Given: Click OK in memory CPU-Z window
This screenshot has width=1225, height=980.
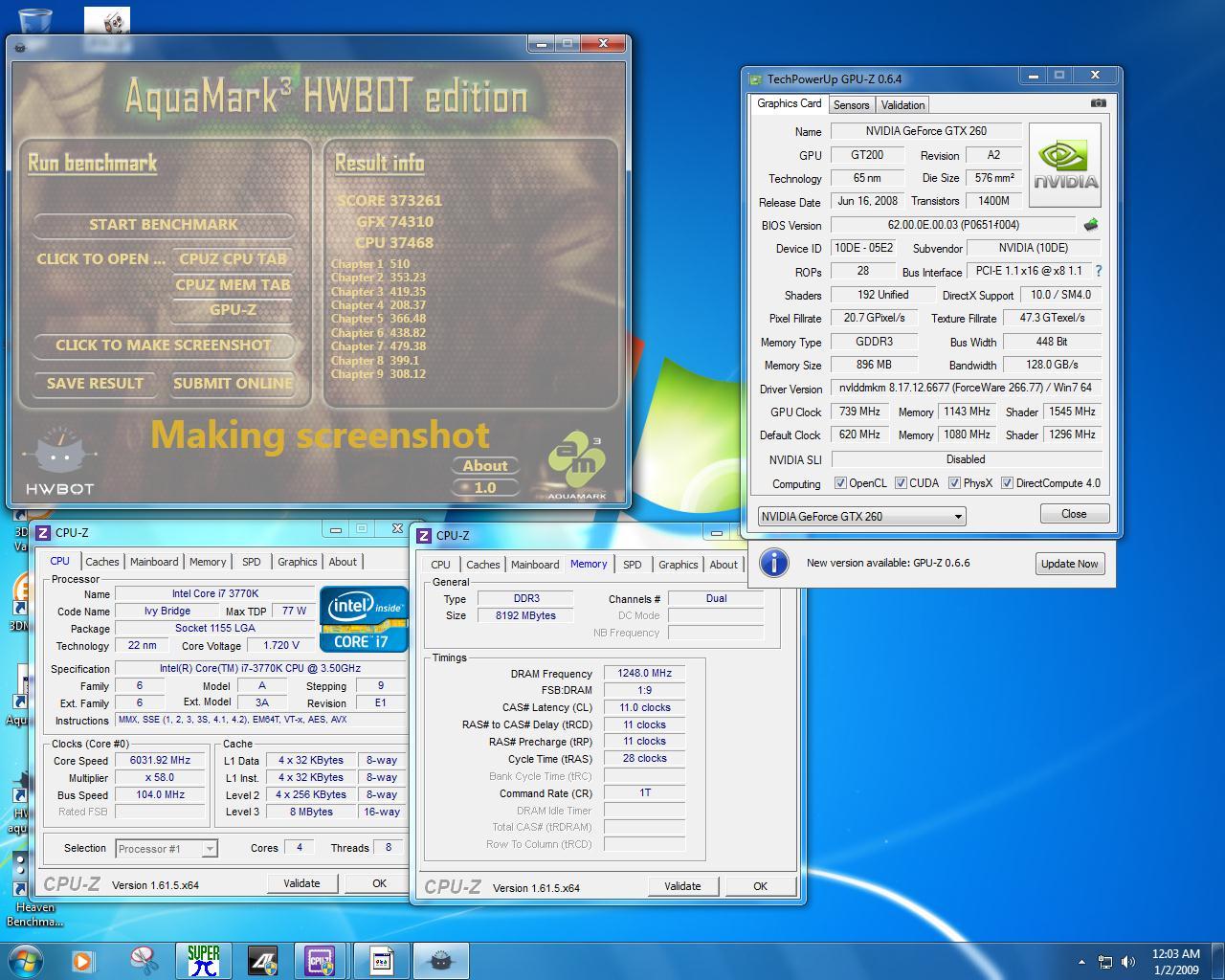Looking at the screenshot, I should (x=760, y=886).
